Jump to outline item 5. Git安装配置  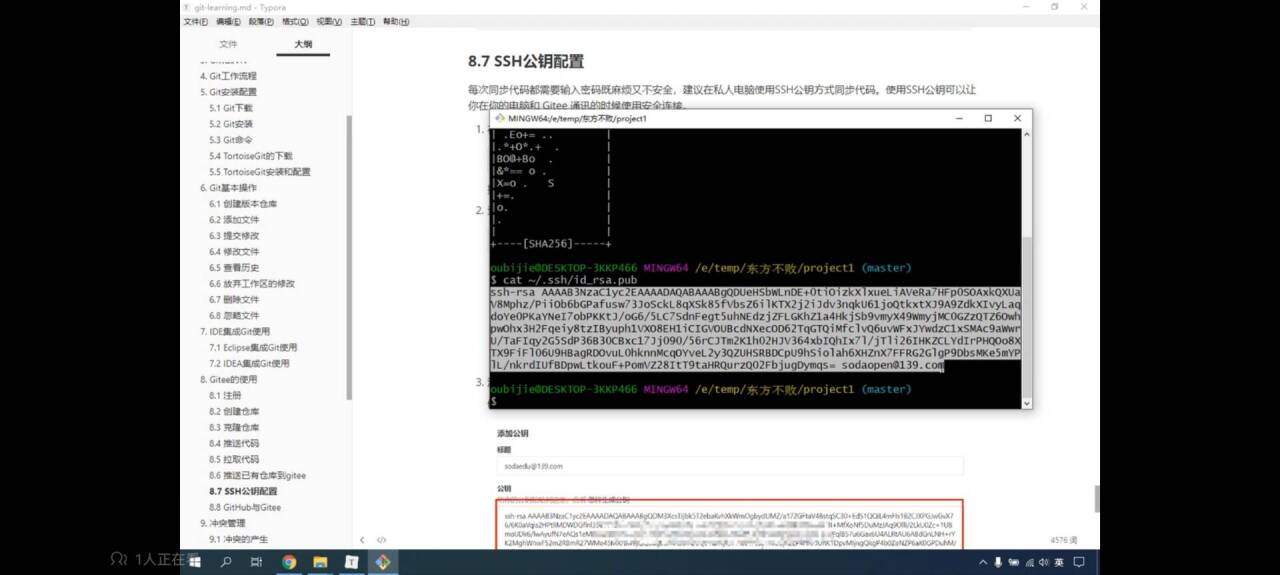pos(228,92)
